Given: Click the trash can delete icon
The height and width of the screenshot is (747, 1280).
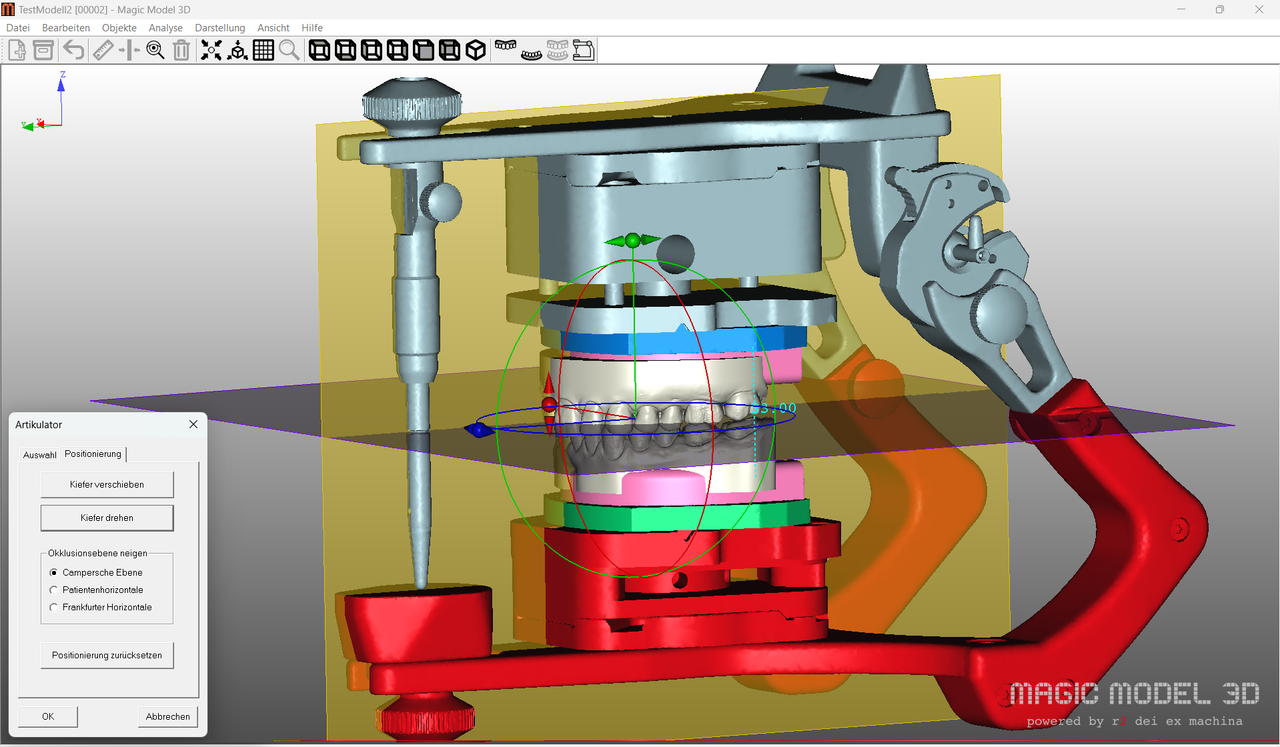Looking at the screenshot, I should [181, 50].
